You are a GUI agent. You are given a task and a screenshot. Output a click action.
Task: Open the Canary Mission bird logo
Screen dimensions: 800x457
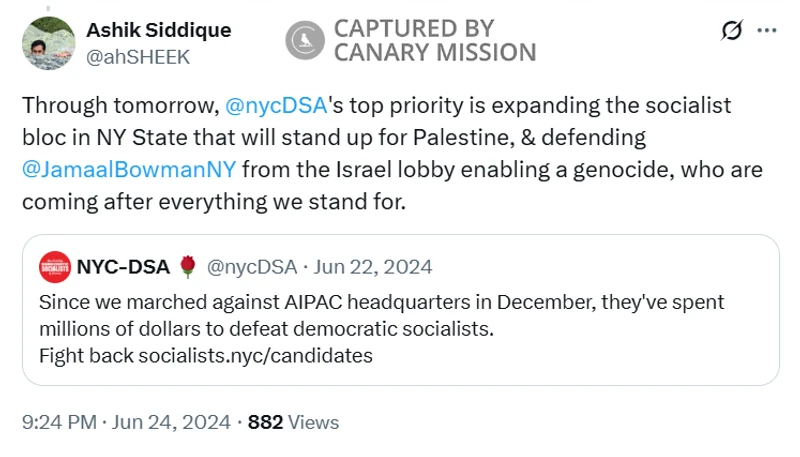click(303, 40)
